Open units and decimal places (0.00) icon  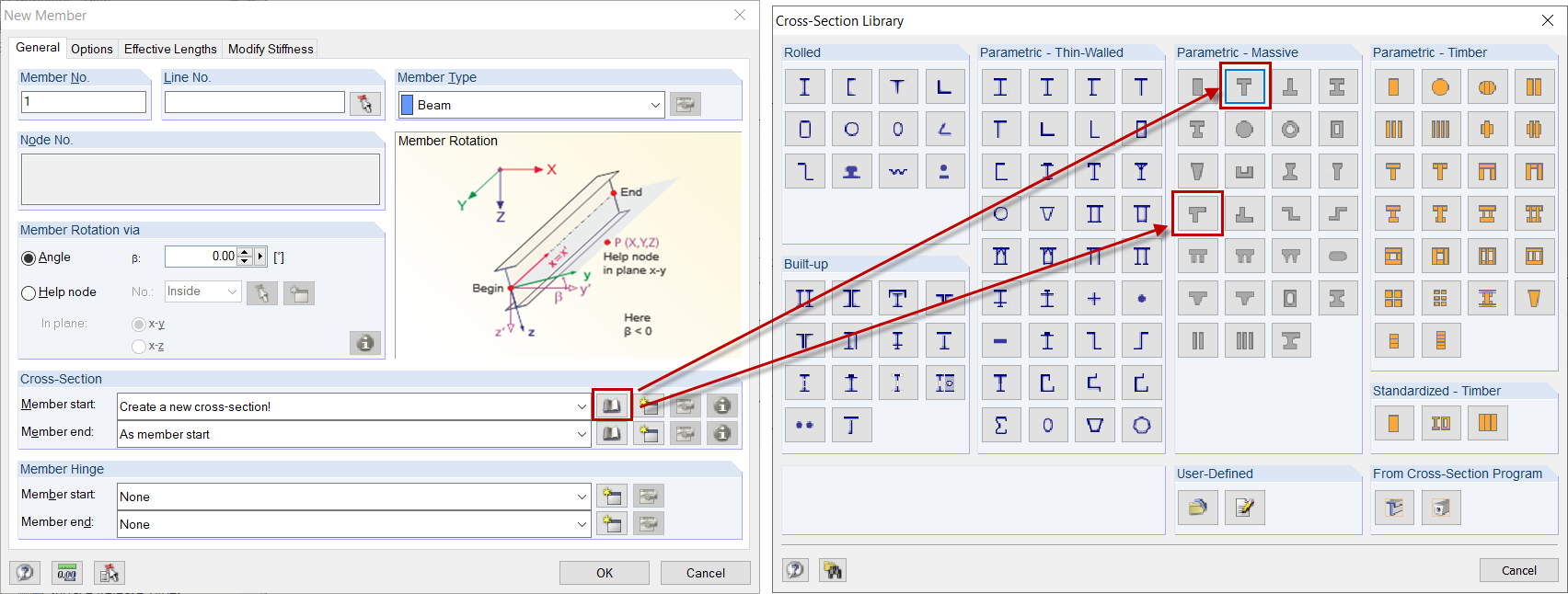pos(67,573)
